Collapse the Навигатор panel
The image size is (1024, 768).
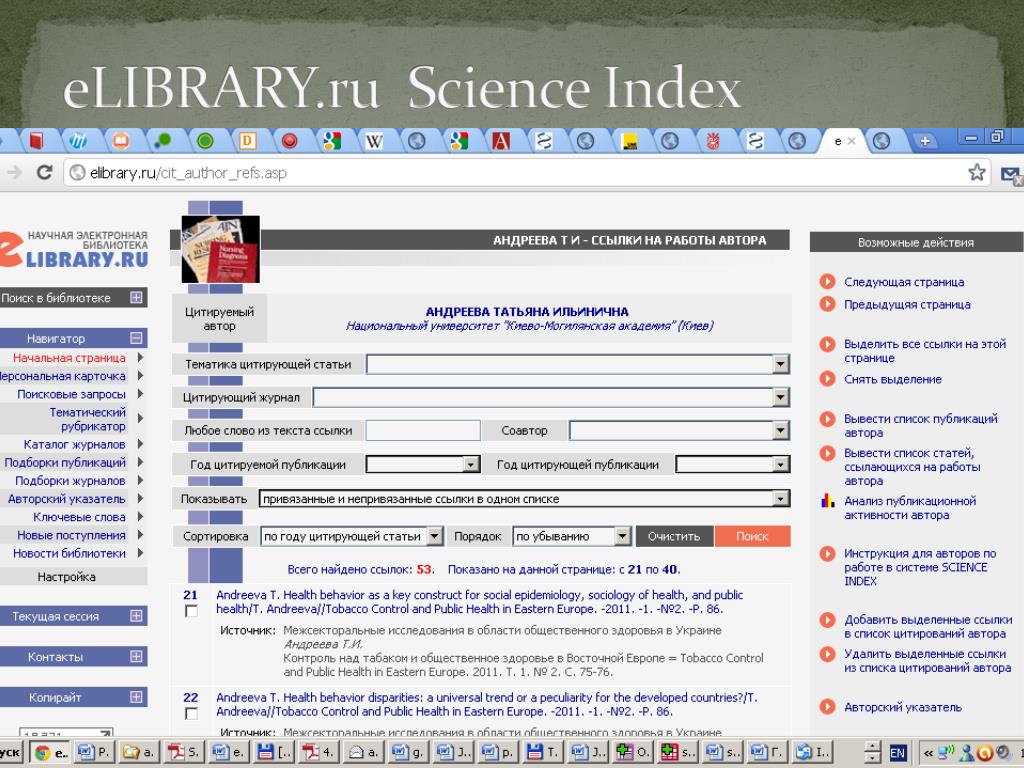pos(136,338)
